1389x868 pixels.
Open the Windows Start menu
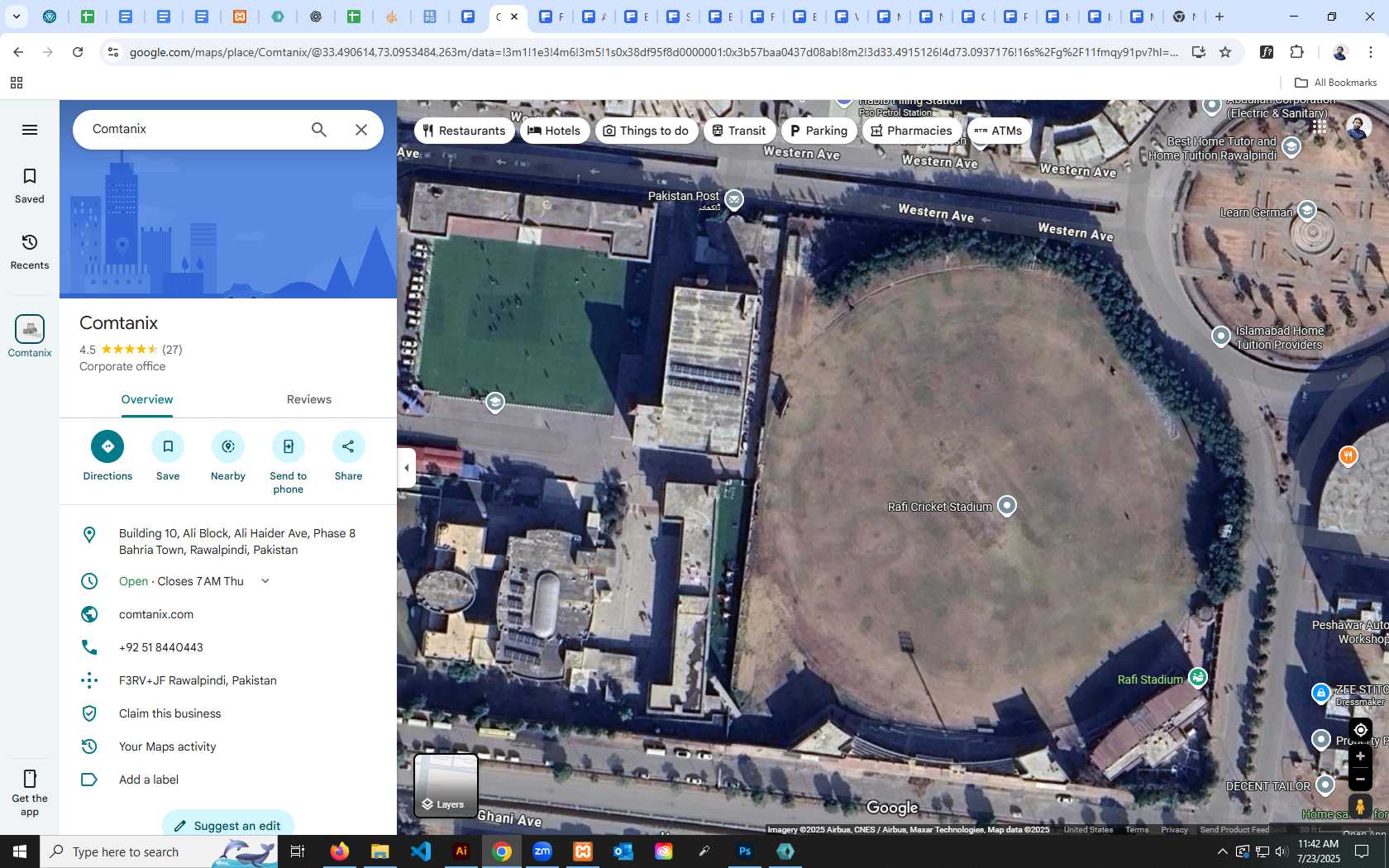20,851
